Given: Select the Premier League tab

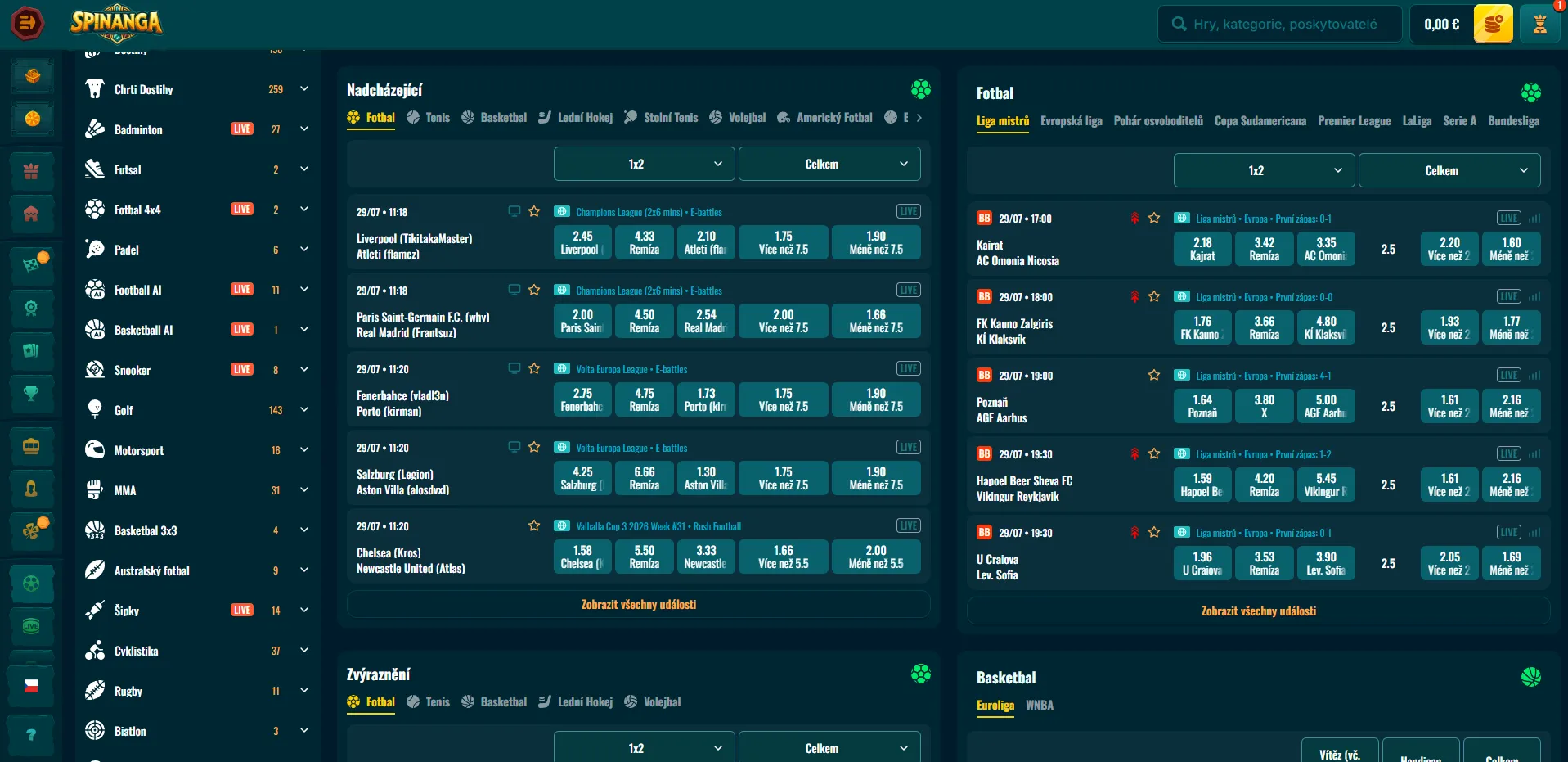Looking at the screenshot, I should coord(1354,121).
